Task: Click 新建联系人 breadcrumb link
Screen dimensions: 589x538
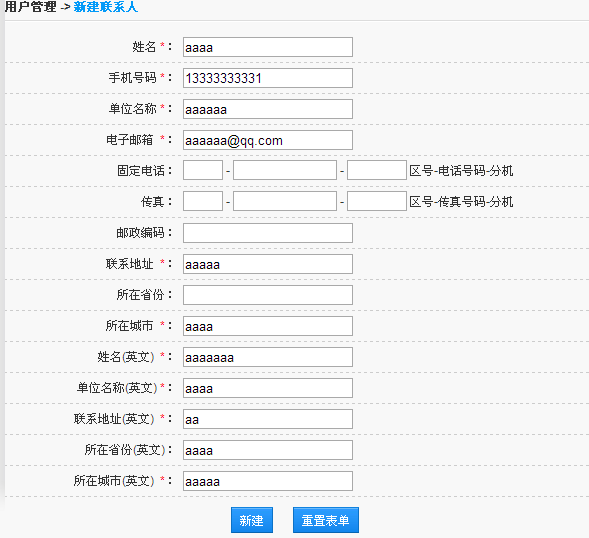Action: [106, 7]
